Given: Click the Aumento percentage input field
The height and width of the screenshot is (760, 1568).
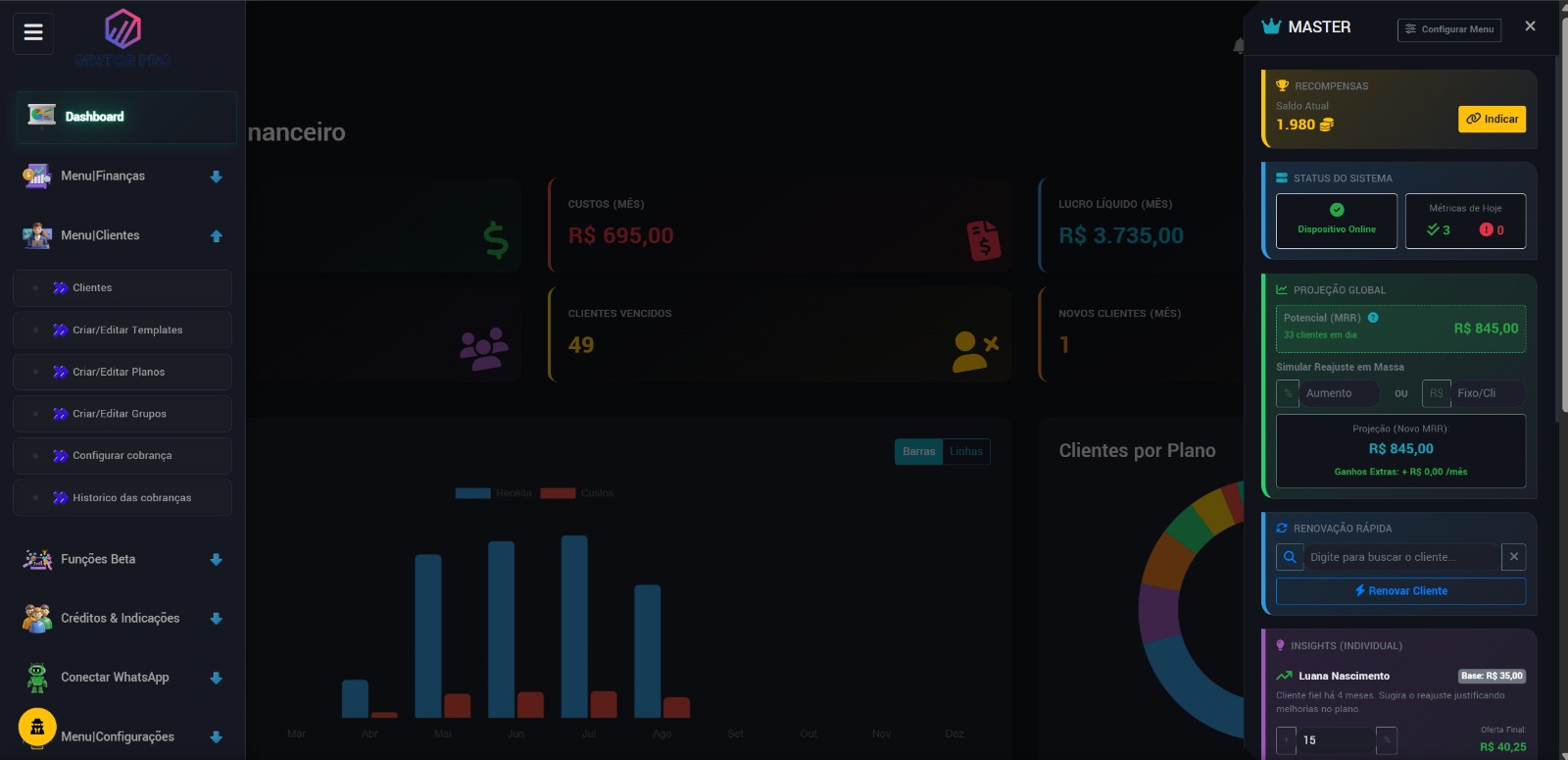Looking at the screenshot, I should pyautogui.click(x=1340, y=393).
